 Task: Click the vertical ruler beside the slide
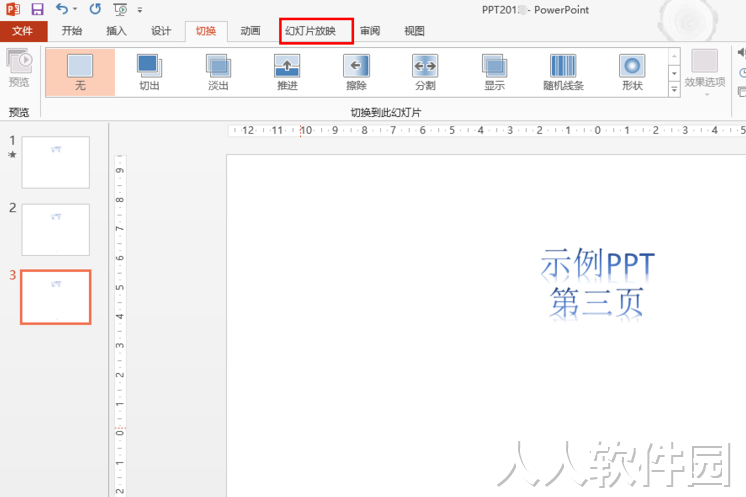pos(120,326)
